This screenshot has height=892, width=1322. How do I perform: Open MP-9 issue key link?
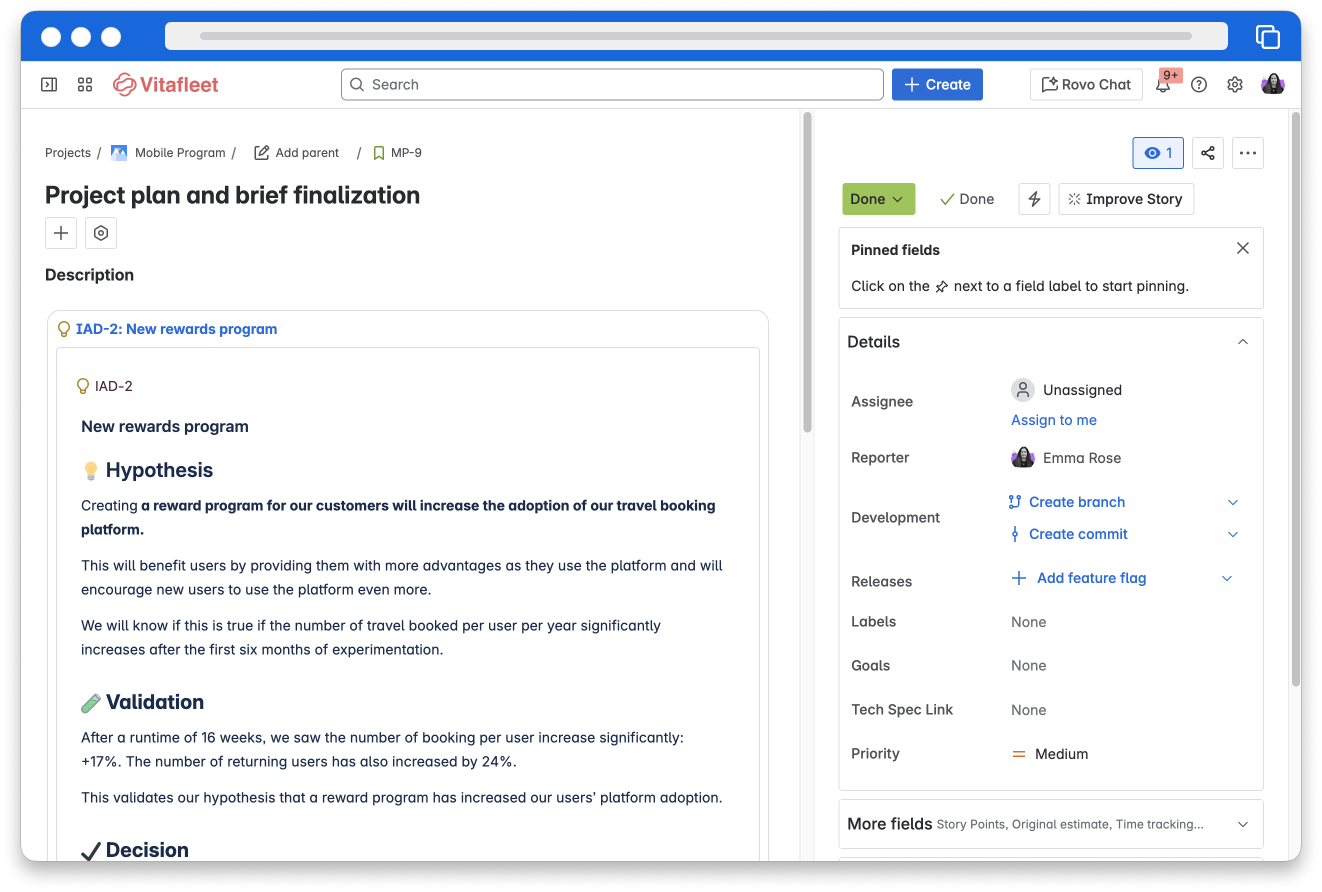point(406,153)
